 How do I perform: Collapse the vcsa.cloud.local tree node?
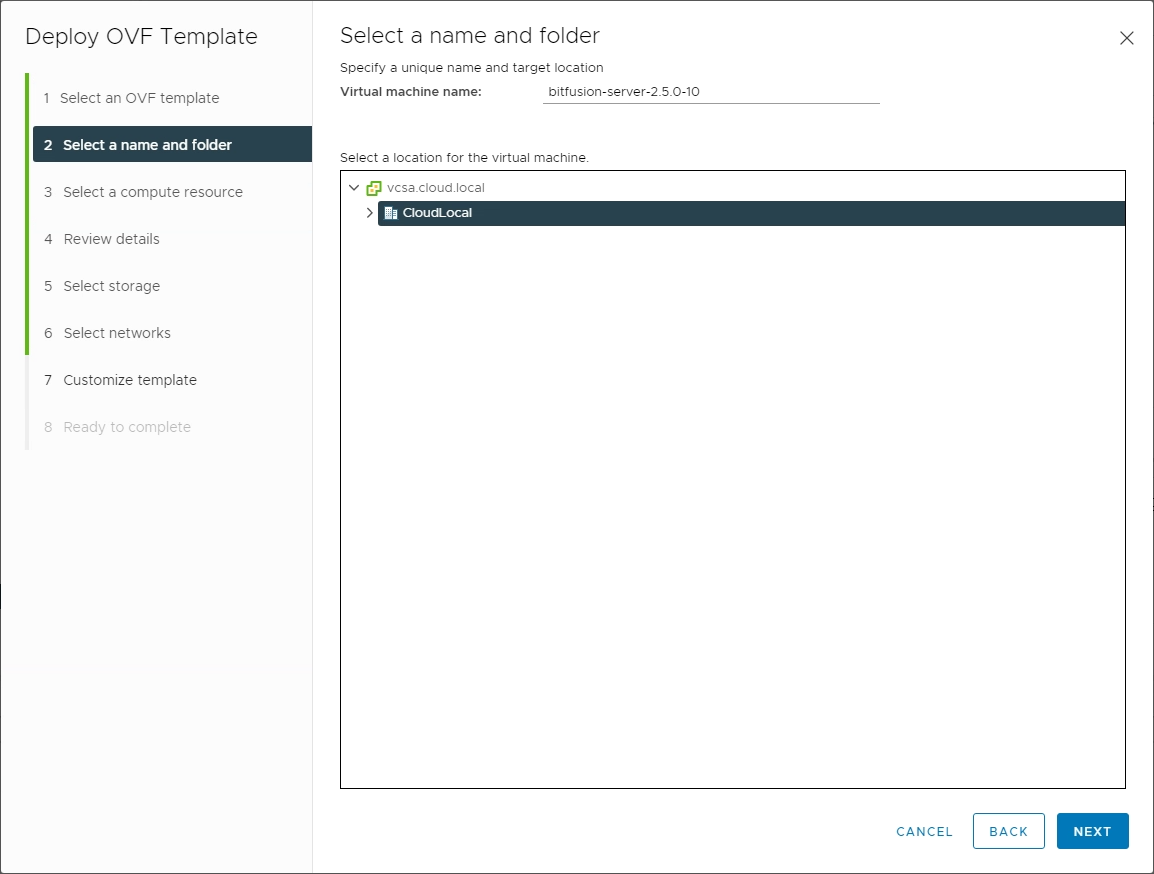click(354, 188)
